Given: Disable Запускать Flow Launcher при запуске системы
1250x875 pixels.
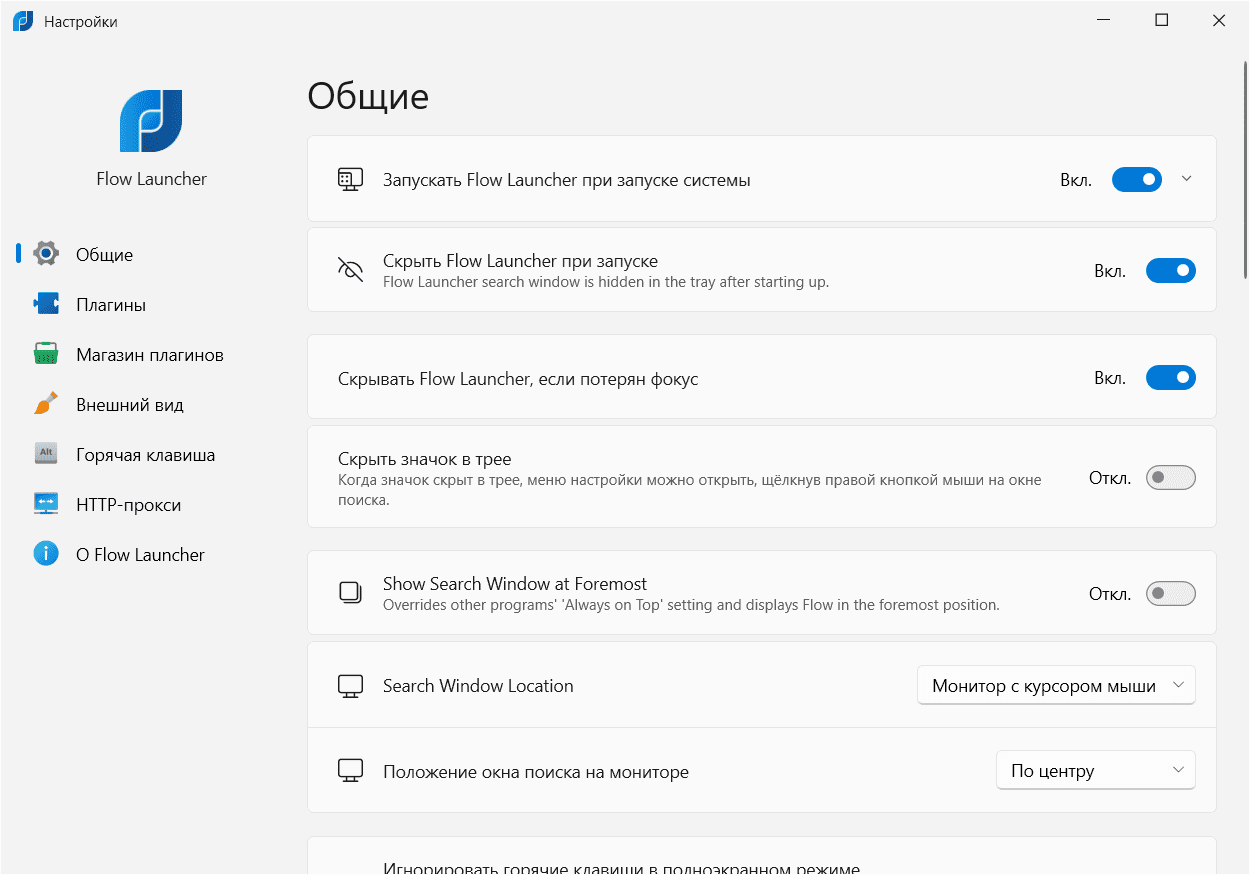Looking at the screenshot, I should [x=1136, y=180].
